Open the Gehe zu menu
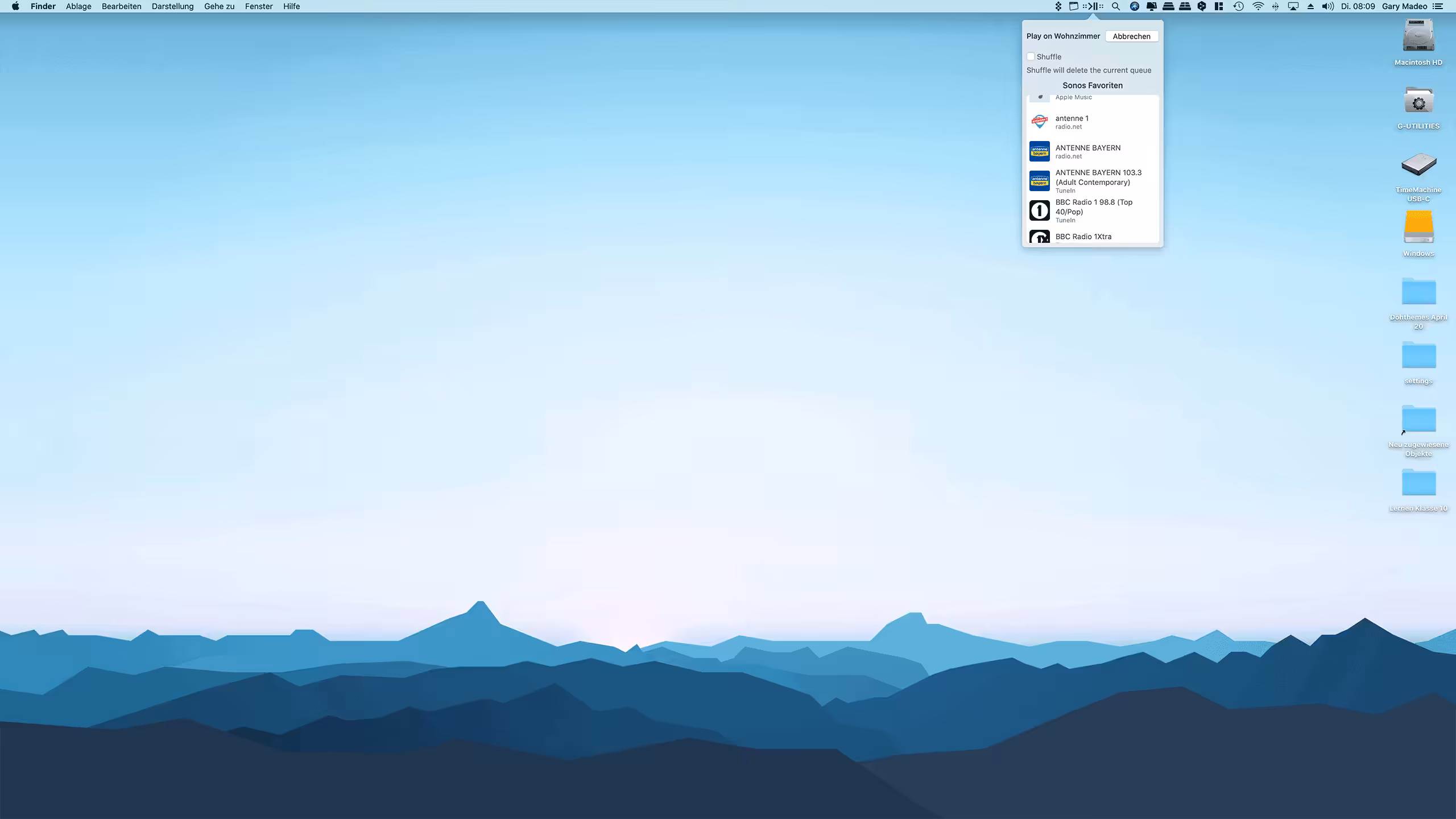 [x=218, y=6]
